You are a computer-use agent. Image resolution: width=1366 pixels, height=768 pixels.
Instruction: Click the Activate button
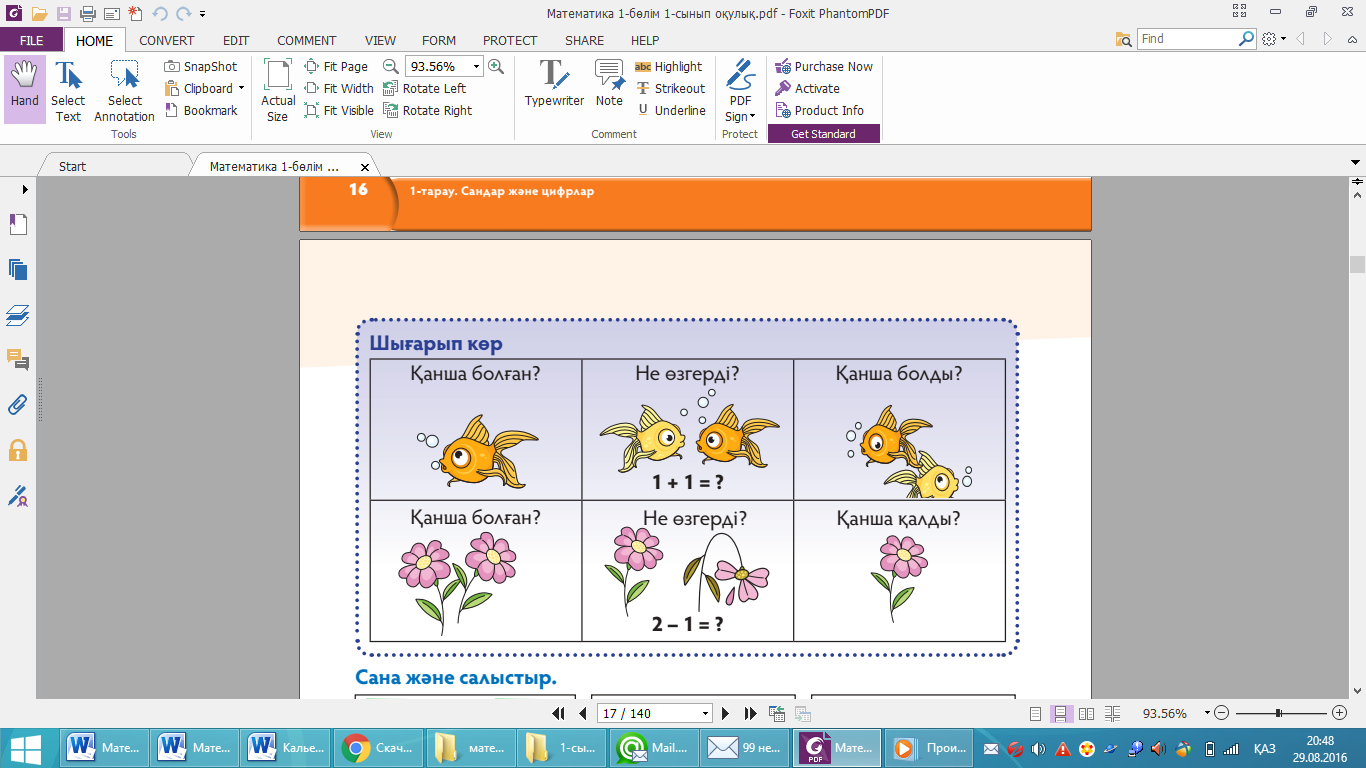[x=808, y=88]
